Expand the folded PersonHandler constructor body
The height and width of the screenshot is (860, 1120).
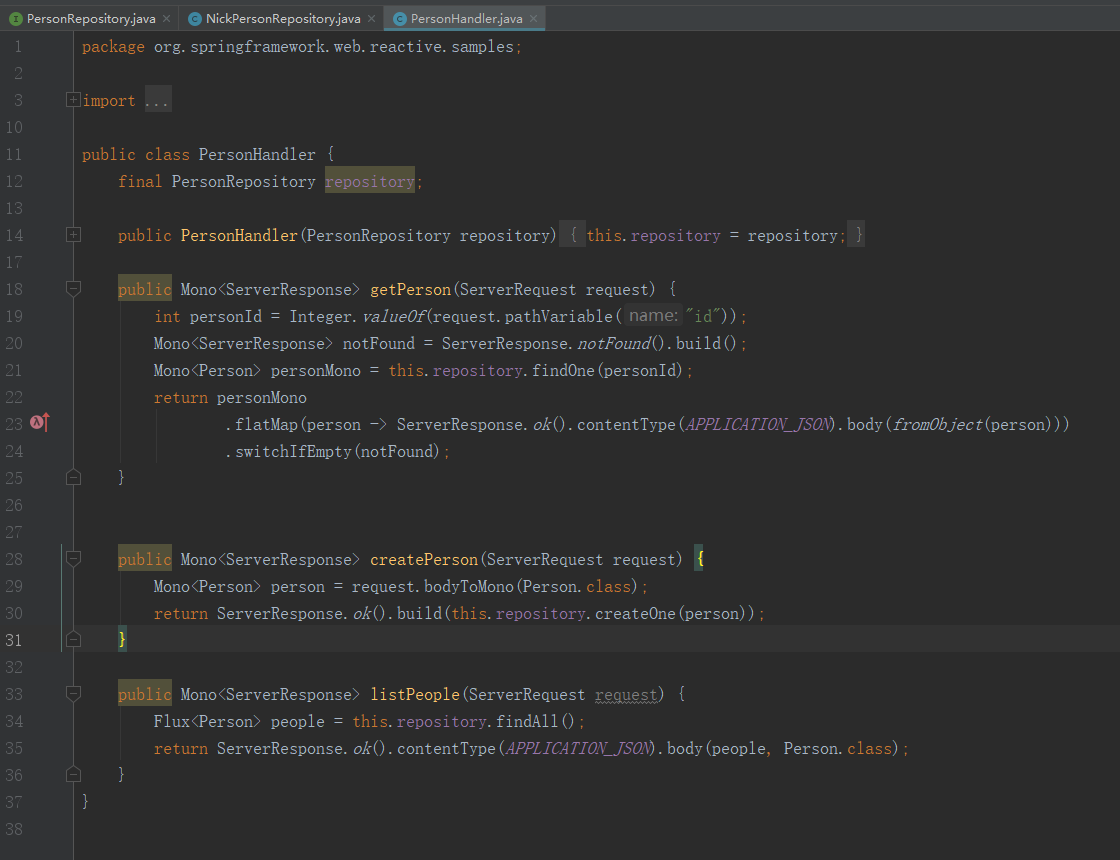coord(73,234)
